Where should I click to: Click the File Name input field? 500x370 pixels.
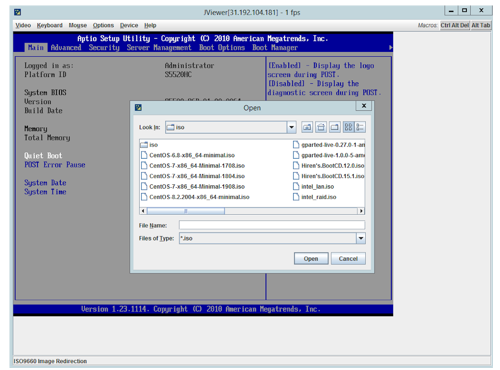coord(272,225)
